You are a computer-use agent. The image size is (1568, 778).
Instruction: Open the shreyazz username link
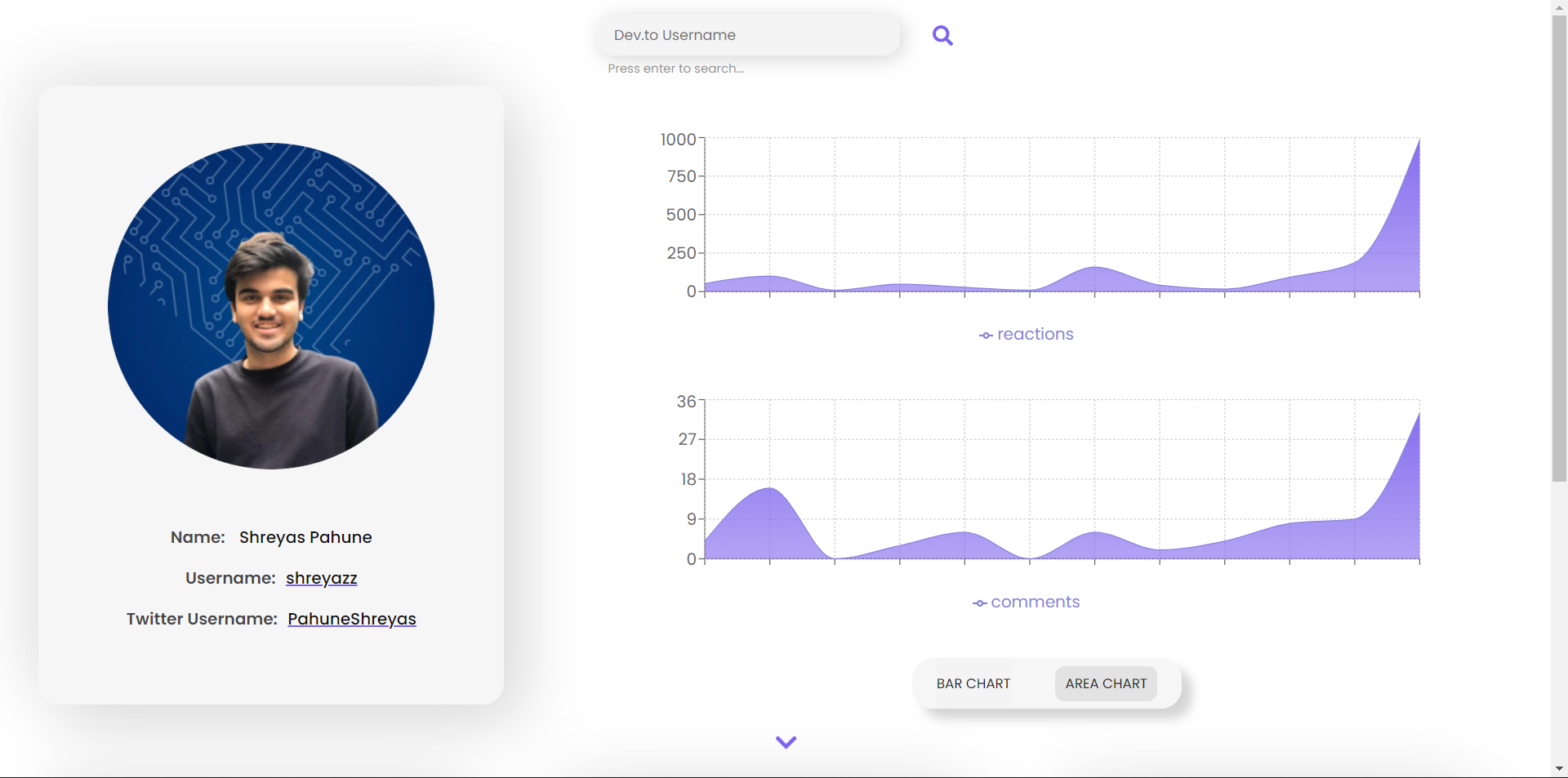pos(321,578)
